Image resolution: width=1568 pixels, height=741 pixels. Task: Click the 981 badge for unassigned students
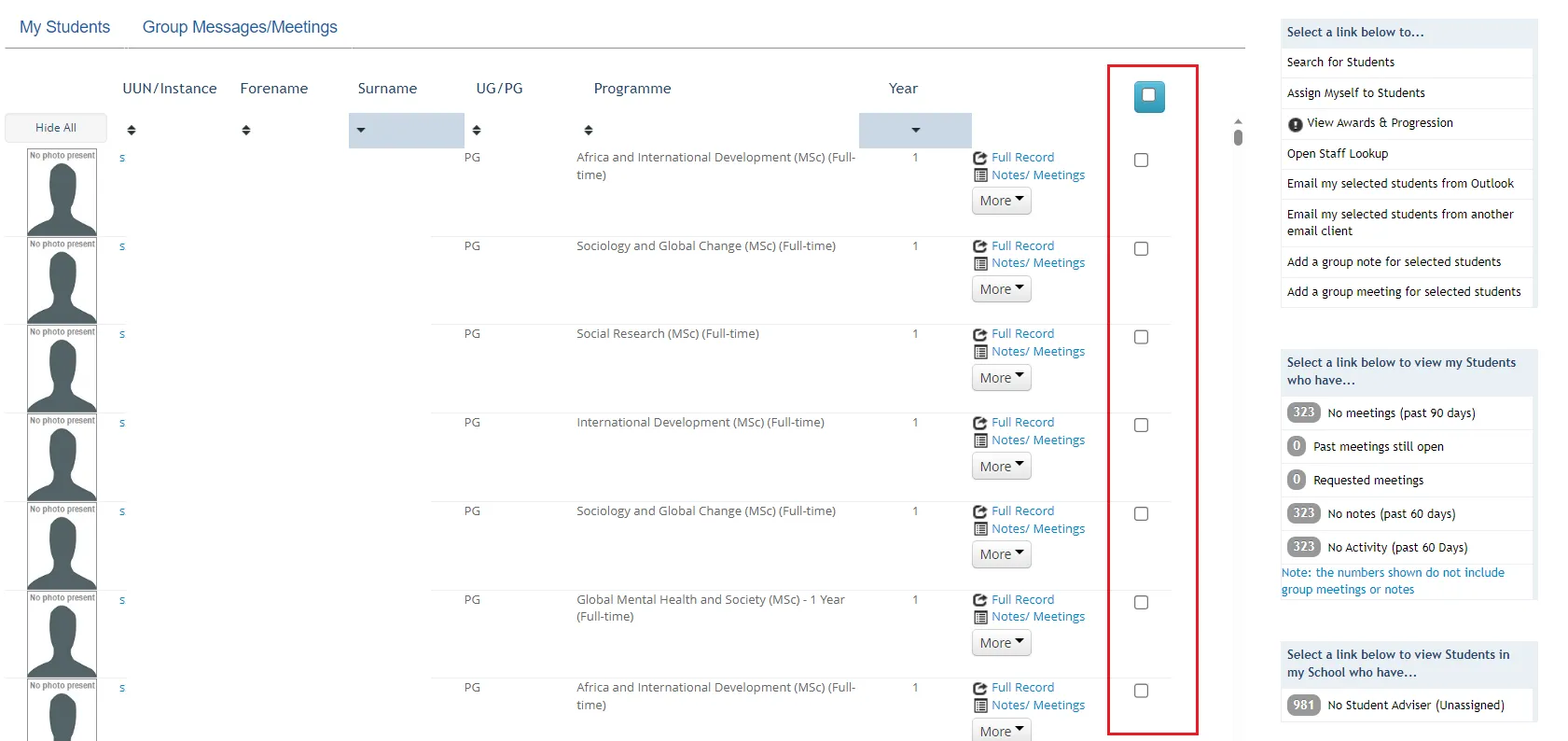tap(1303, 705)
